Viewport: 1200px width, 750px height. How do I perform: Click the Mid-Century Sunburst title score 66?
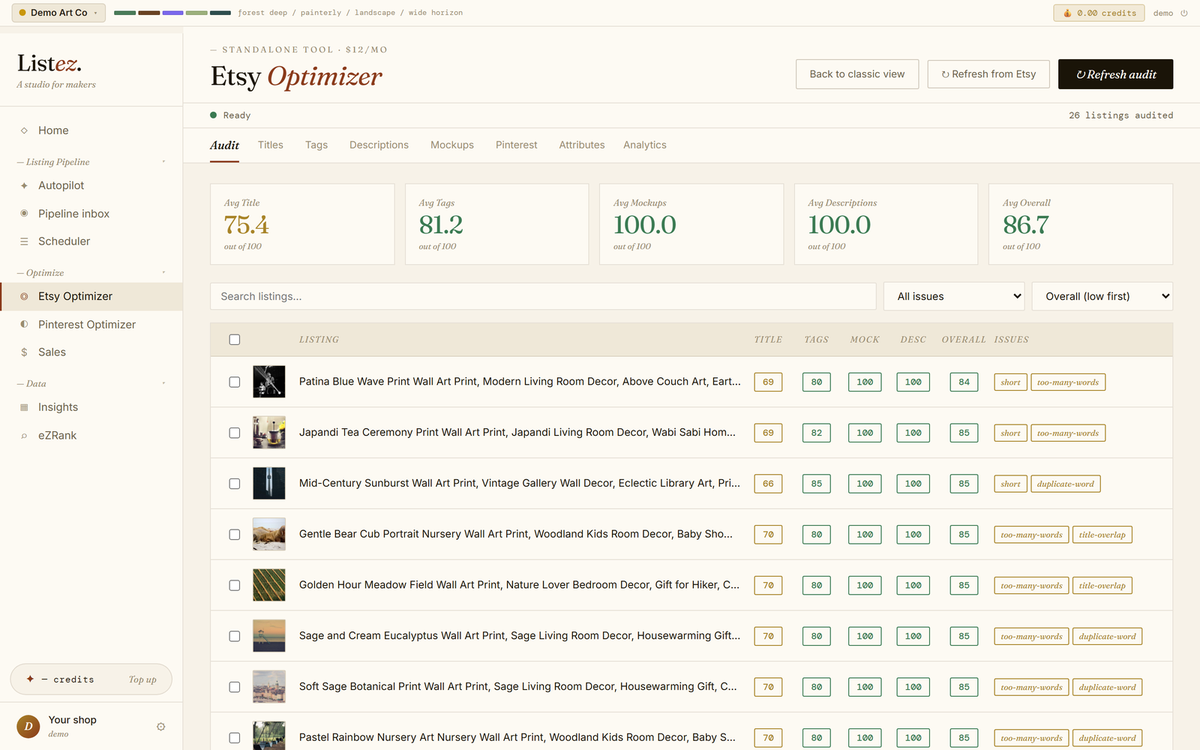coord(768,484)
